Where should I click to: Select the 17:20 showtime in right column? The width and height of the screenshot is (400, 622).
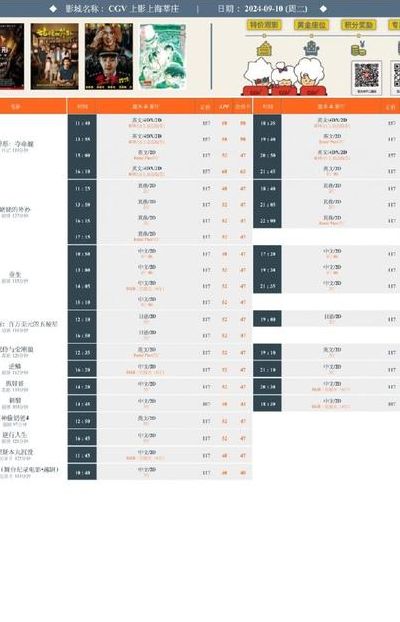click(x=268, y=253)
